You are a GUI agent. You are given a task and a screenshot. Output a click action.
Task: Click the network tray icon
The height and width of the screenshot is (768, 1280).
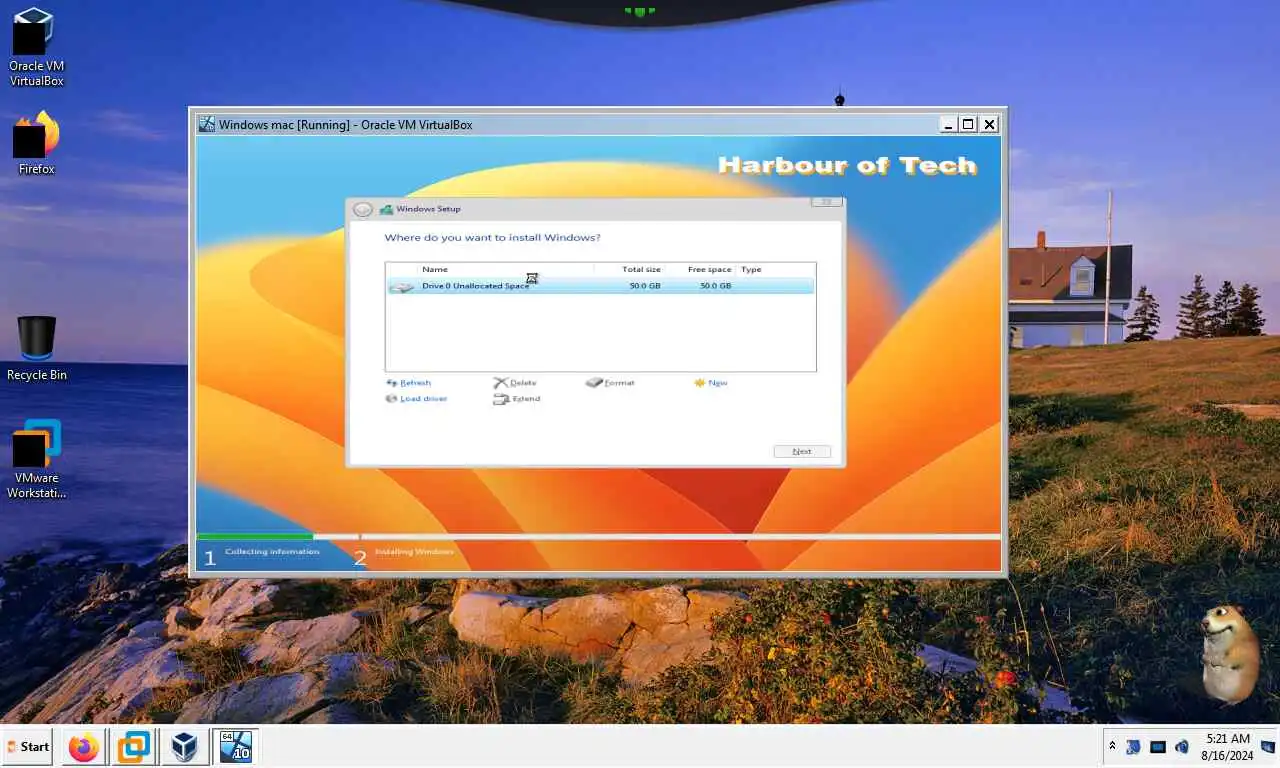pos(1158,746)
